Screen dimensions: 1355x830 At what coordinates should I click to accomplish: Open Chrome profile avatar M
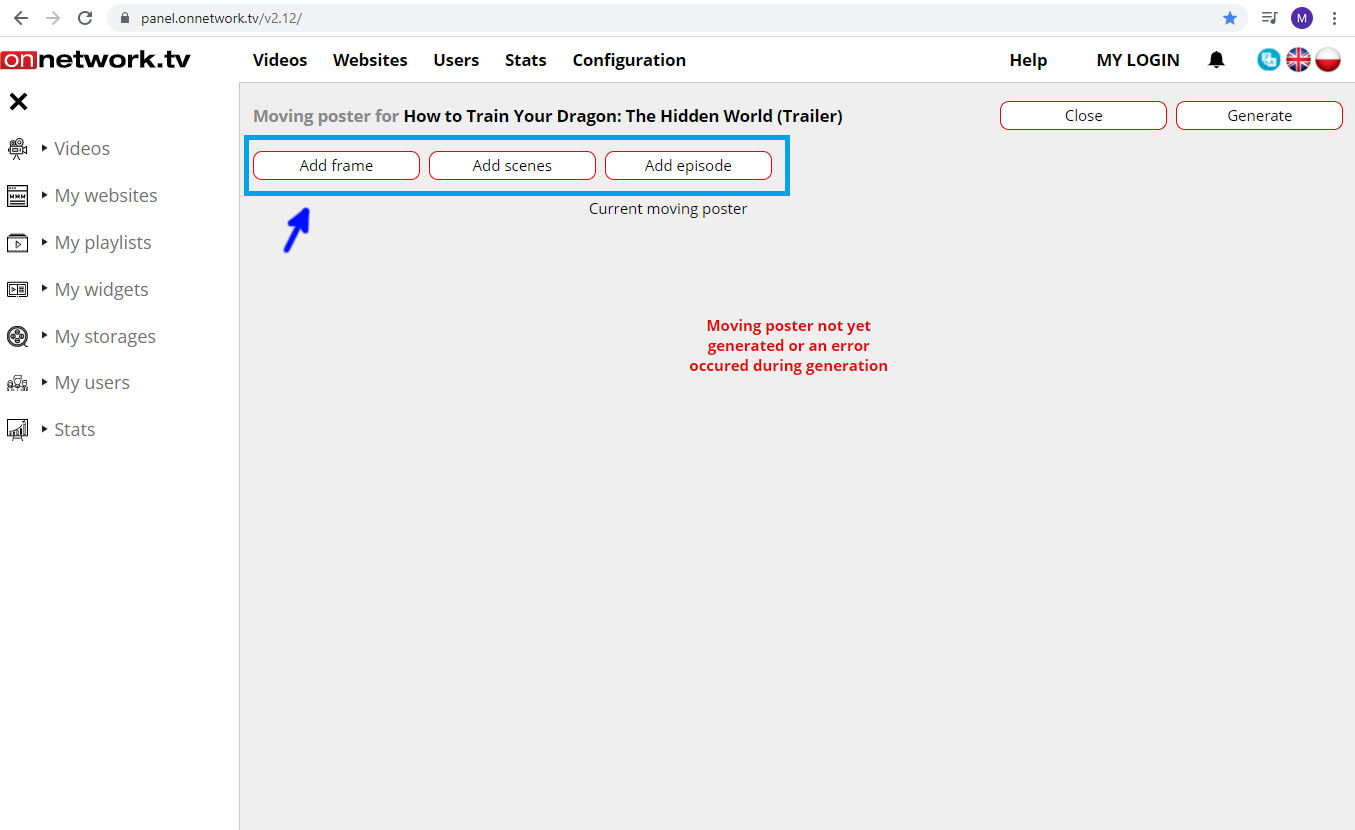pos(1301,18)
